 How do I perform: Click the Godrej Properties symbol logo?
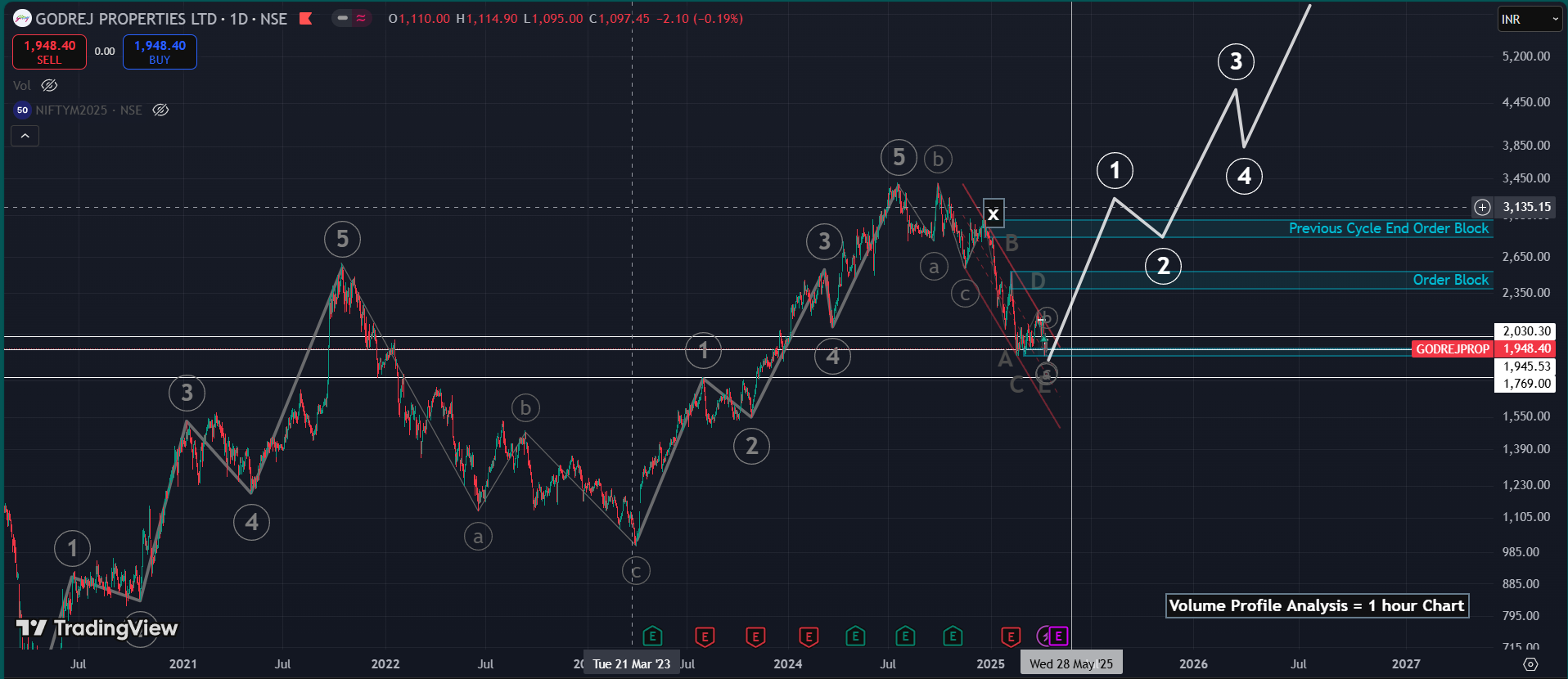point(22,18)
